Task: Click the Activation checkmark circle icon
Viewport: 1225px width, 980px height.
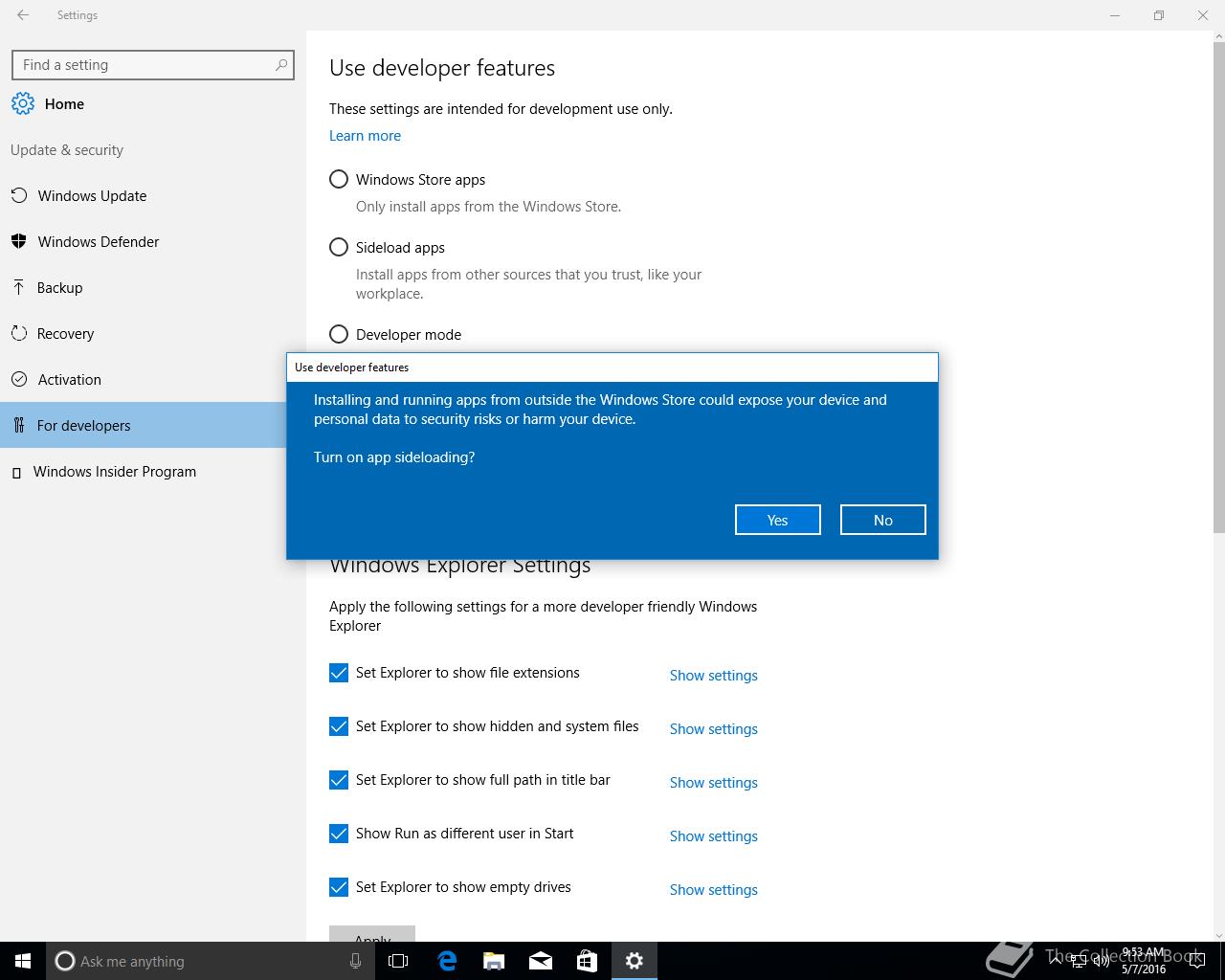Action: click(19, 379)
